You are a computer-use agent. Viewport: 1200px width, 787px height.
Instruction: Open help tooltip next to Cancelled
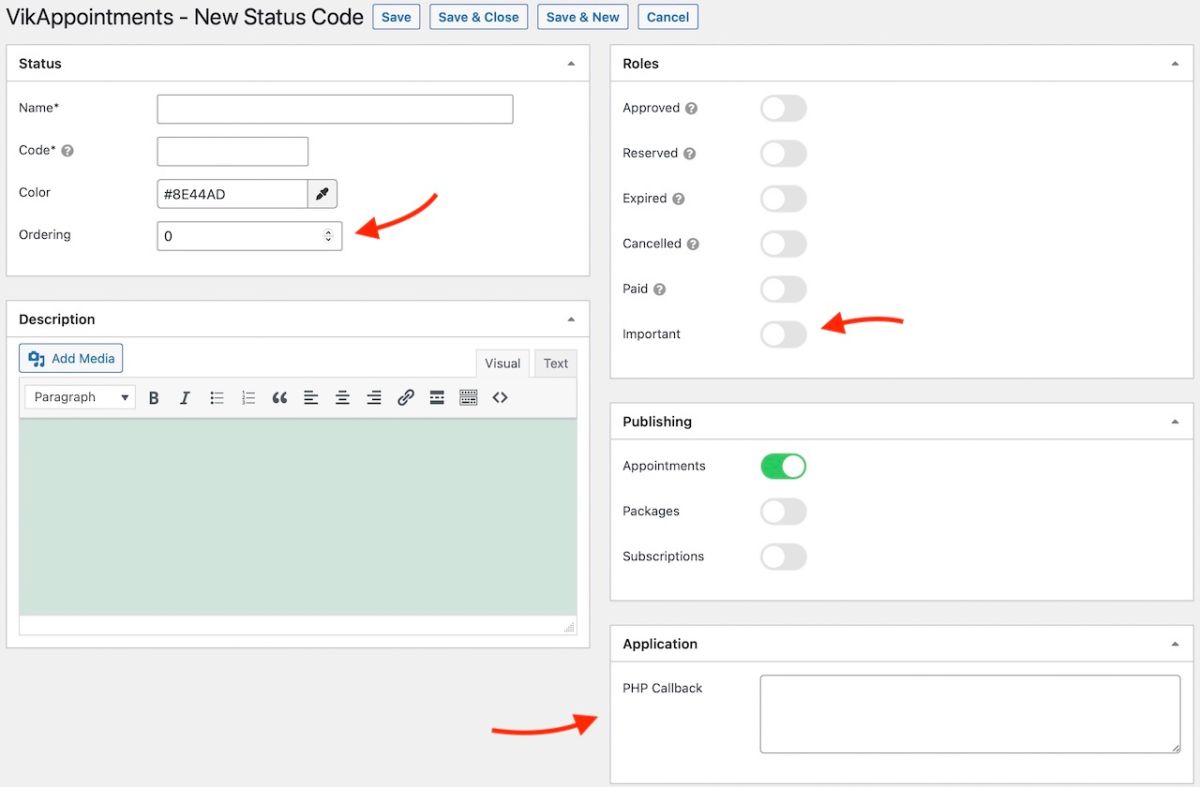coord(693,244)
